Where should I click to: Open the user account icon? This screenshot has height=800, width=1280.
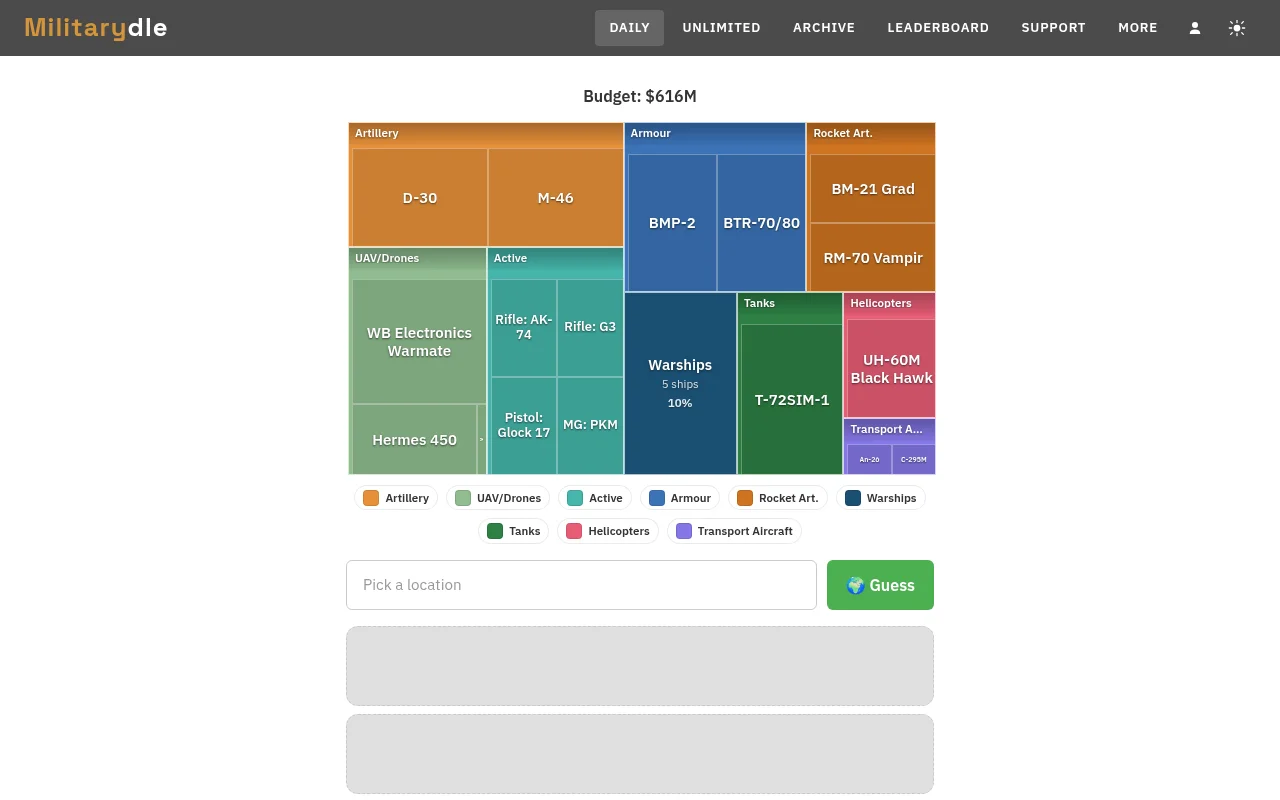coord(1194,28)
